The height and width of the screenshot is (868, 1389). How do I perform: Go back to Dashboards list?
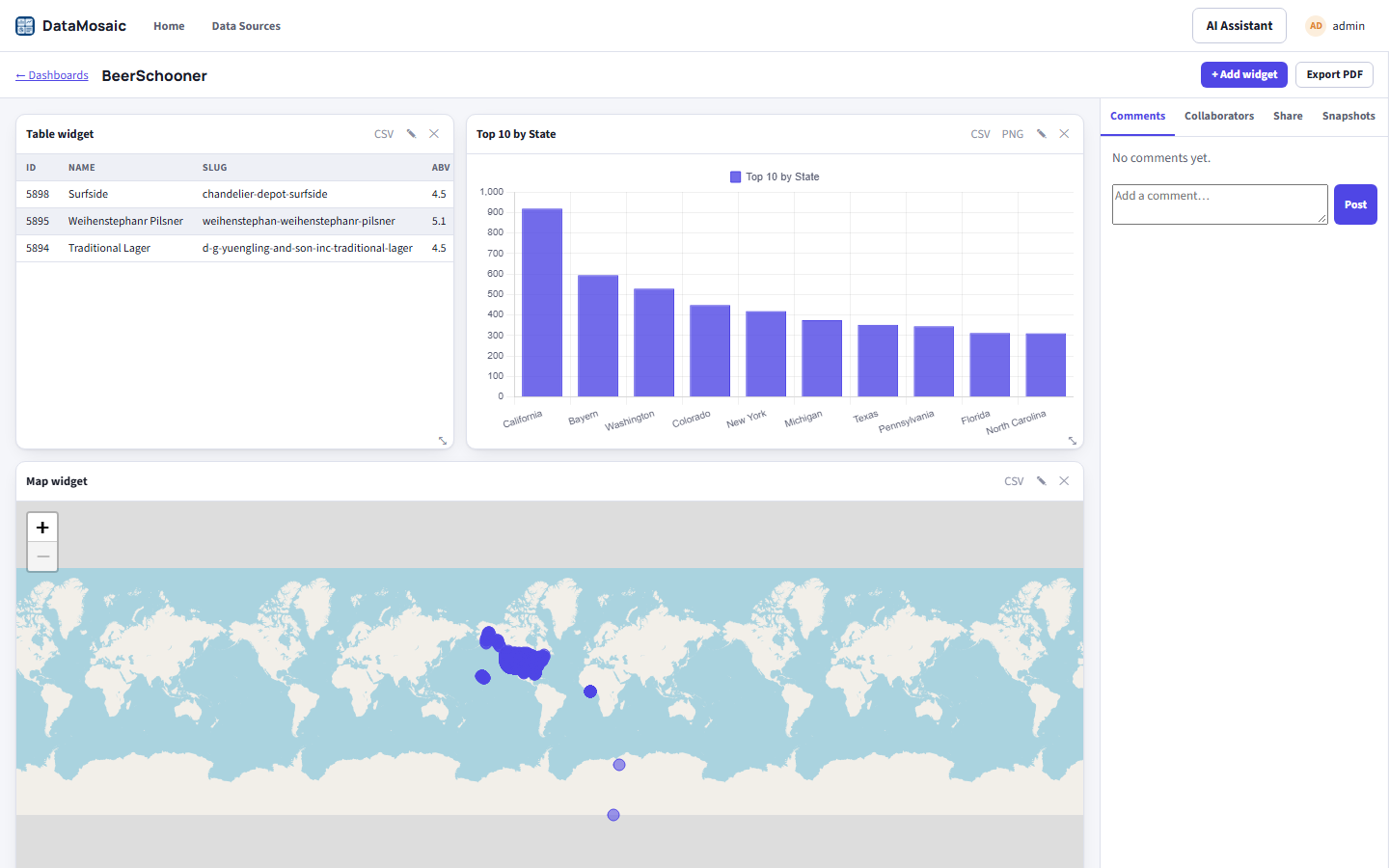click(52, 75)
